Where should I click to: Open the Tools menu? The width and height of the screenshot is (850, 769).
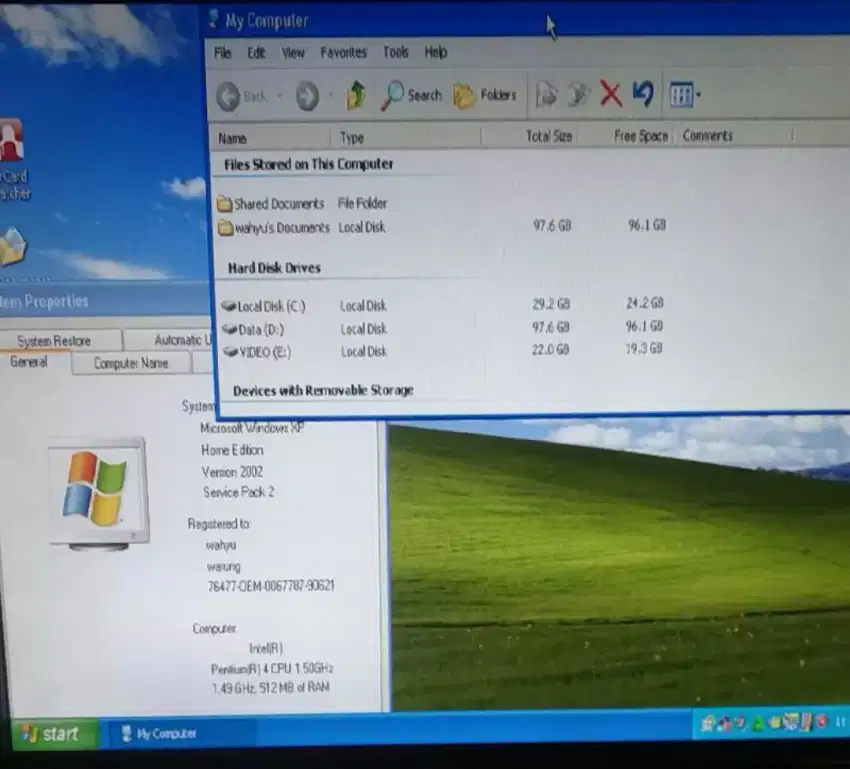pos(395,52)
